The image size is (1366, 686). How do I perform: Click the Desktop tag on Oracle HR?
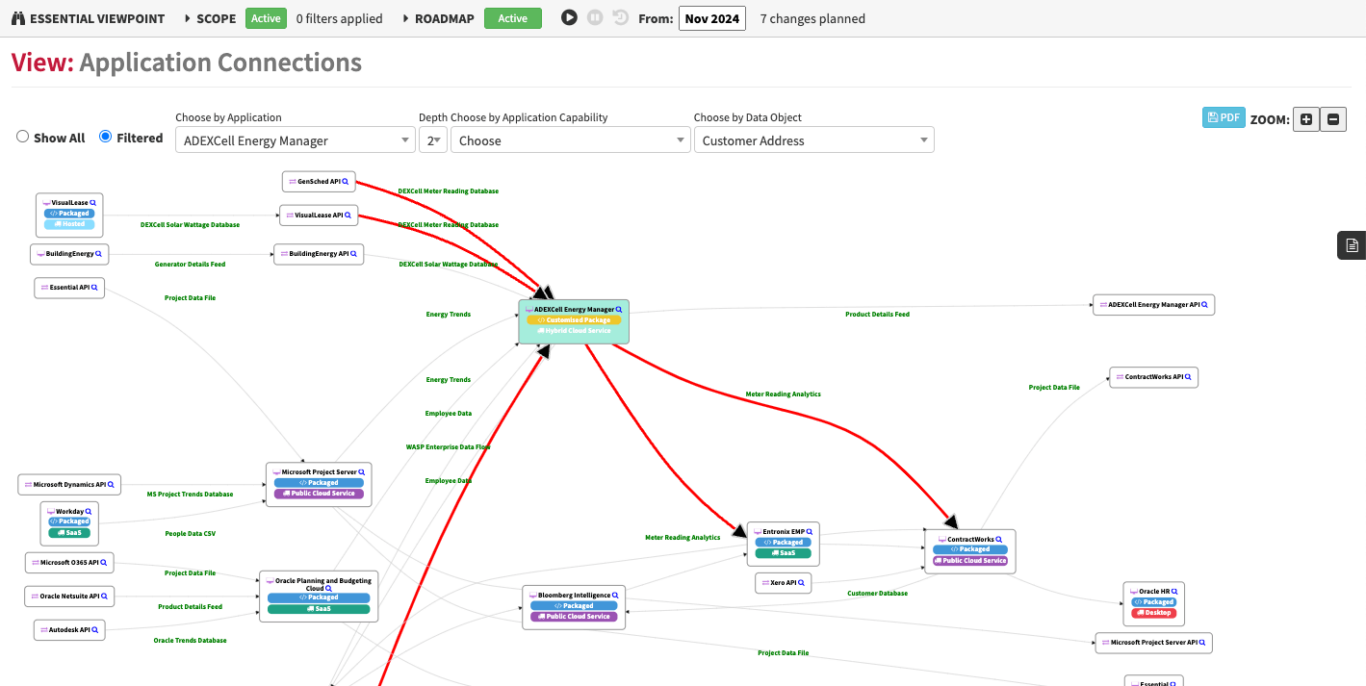tap(1153, 613)
